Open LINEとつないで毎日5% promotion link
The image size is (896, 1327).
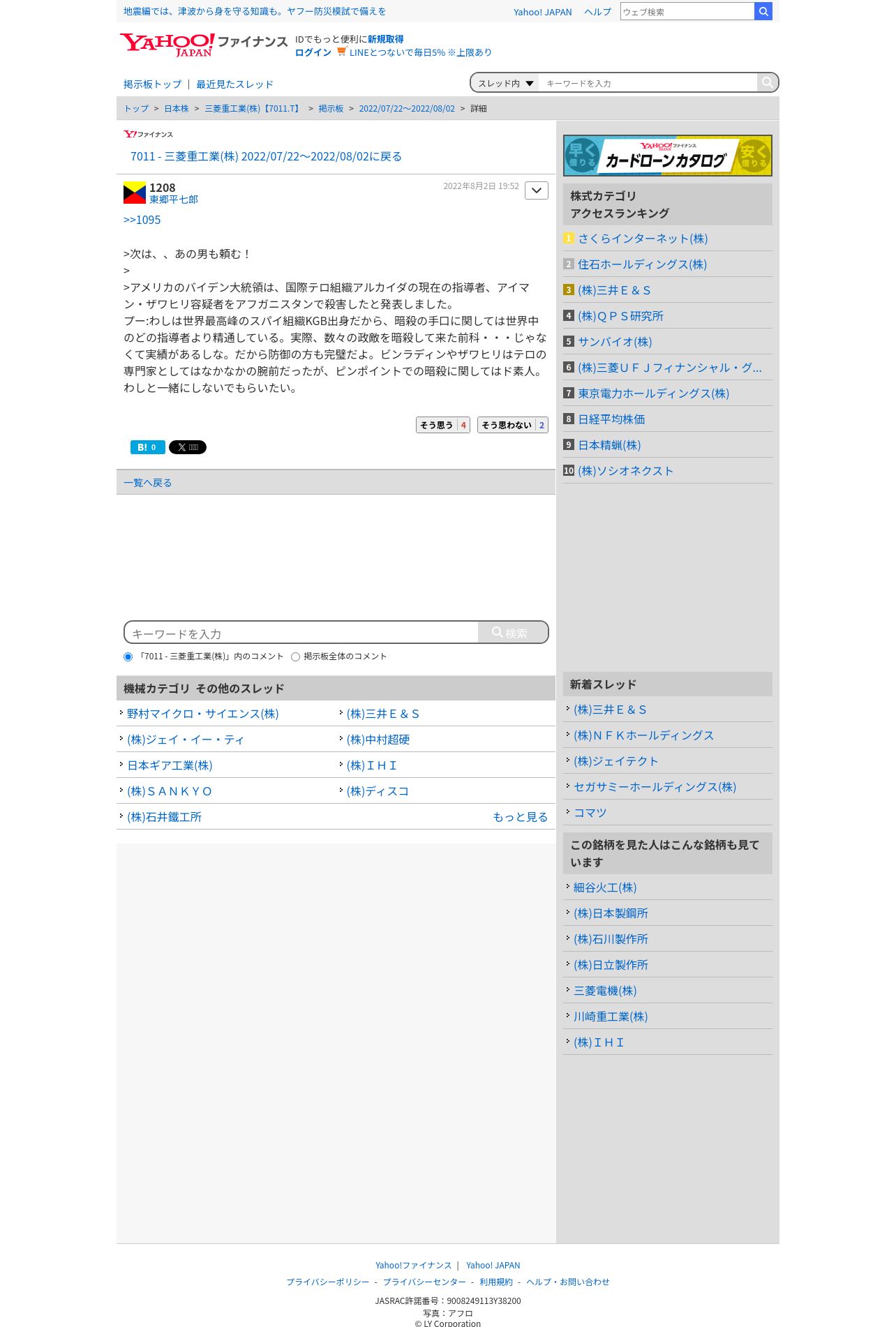click(420, 52)
